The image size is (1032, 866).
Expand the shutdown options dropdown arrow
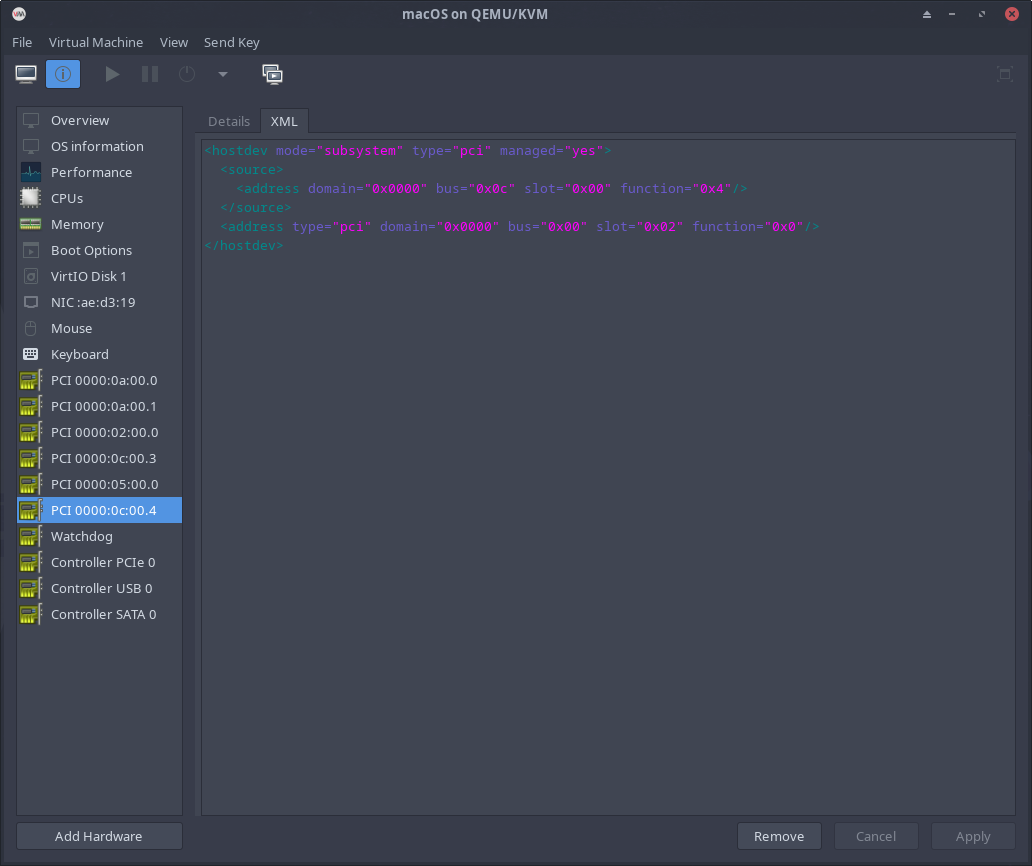point(222,74)
